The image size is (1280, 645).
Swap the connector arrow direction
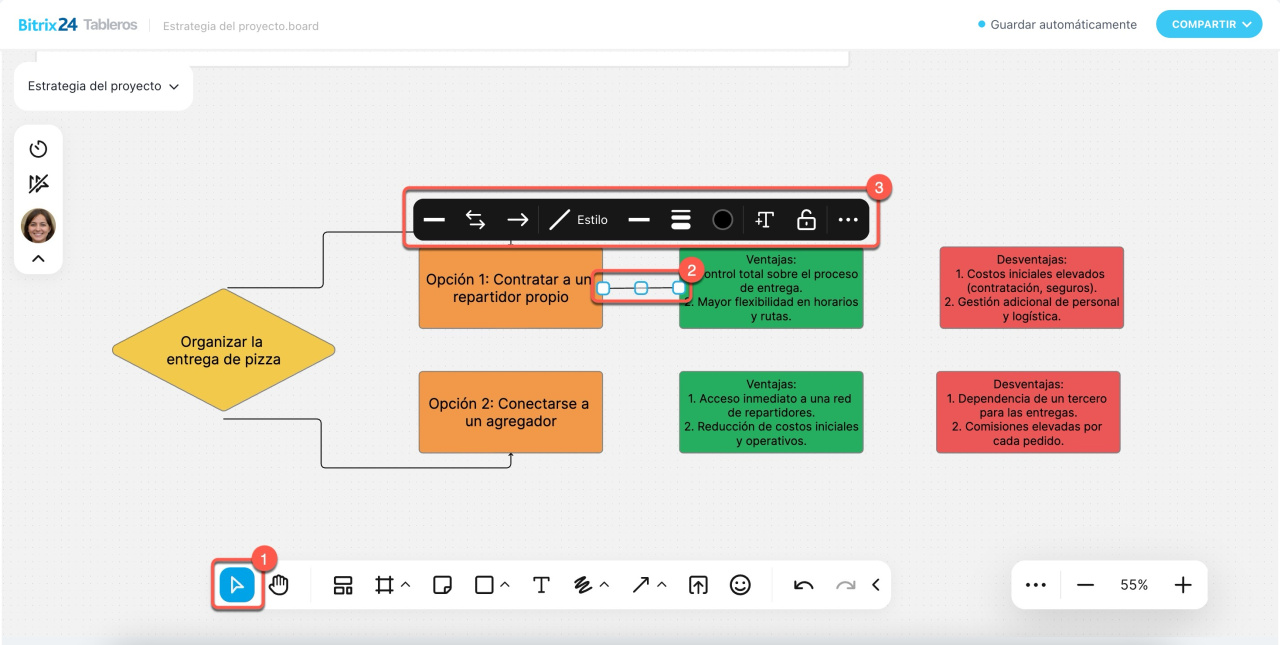click(x=476, y=220)
